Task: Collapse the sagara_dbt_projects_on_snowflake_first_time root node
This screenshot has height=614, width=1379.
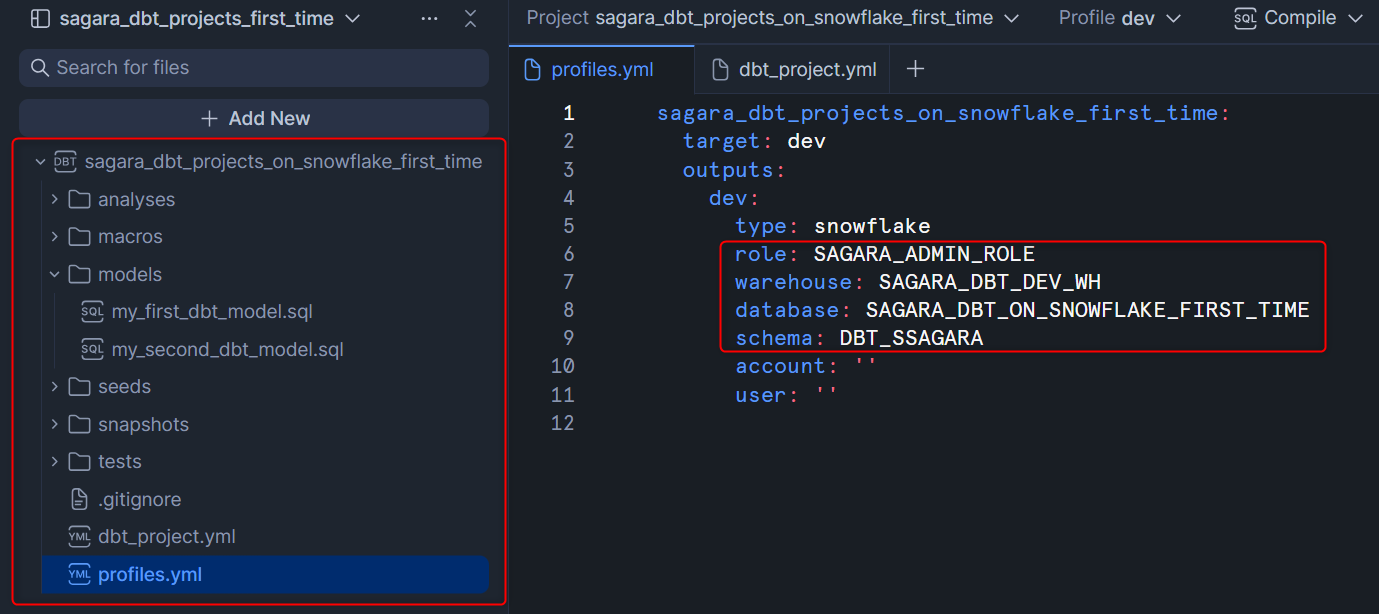Action: tap(39, 161)
